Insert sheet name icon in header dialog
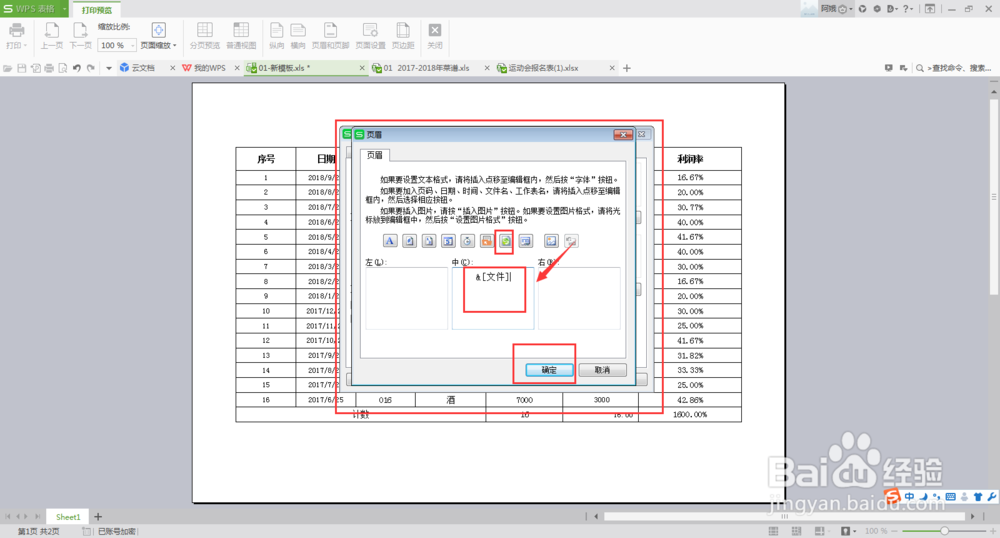The image size is (1000, 538). coord(526,240)
